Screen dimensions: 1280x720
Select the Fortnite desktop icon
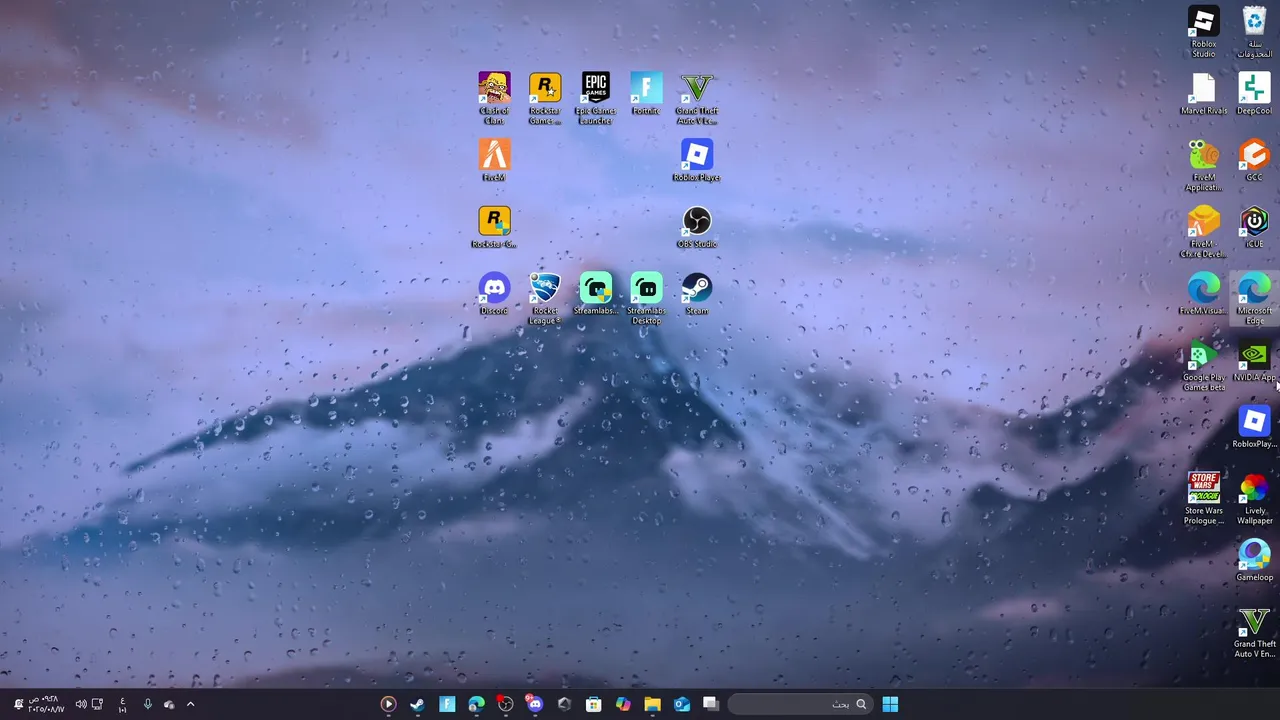point(646,94)
